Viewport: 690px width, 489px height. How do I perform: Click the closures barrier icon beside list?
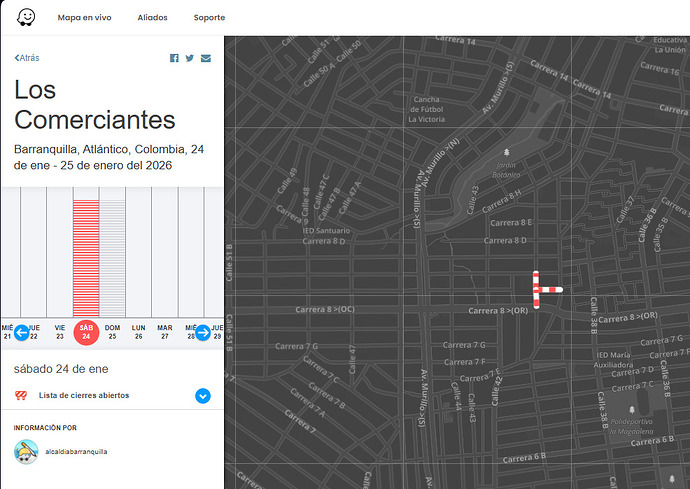pos(20,396)
